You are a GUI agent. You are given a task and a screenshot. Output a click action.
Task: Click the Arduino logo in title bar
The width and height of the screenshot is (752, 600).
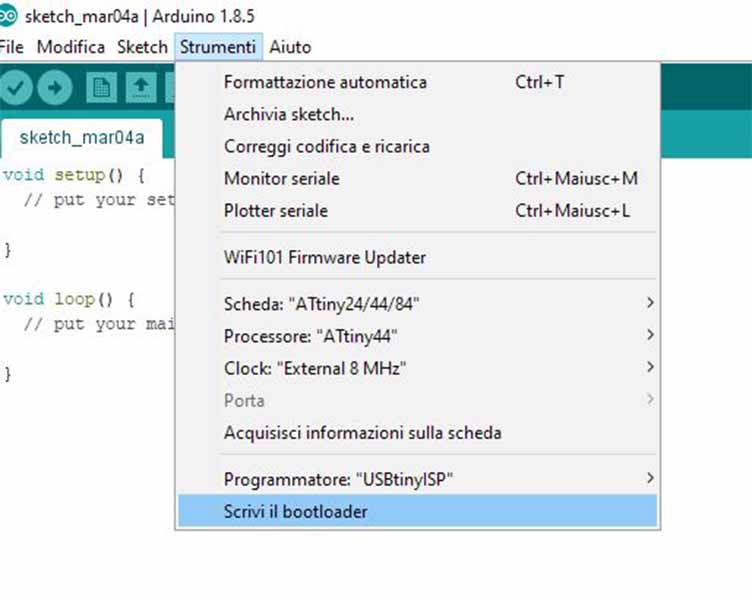click(x=8, y=16)
